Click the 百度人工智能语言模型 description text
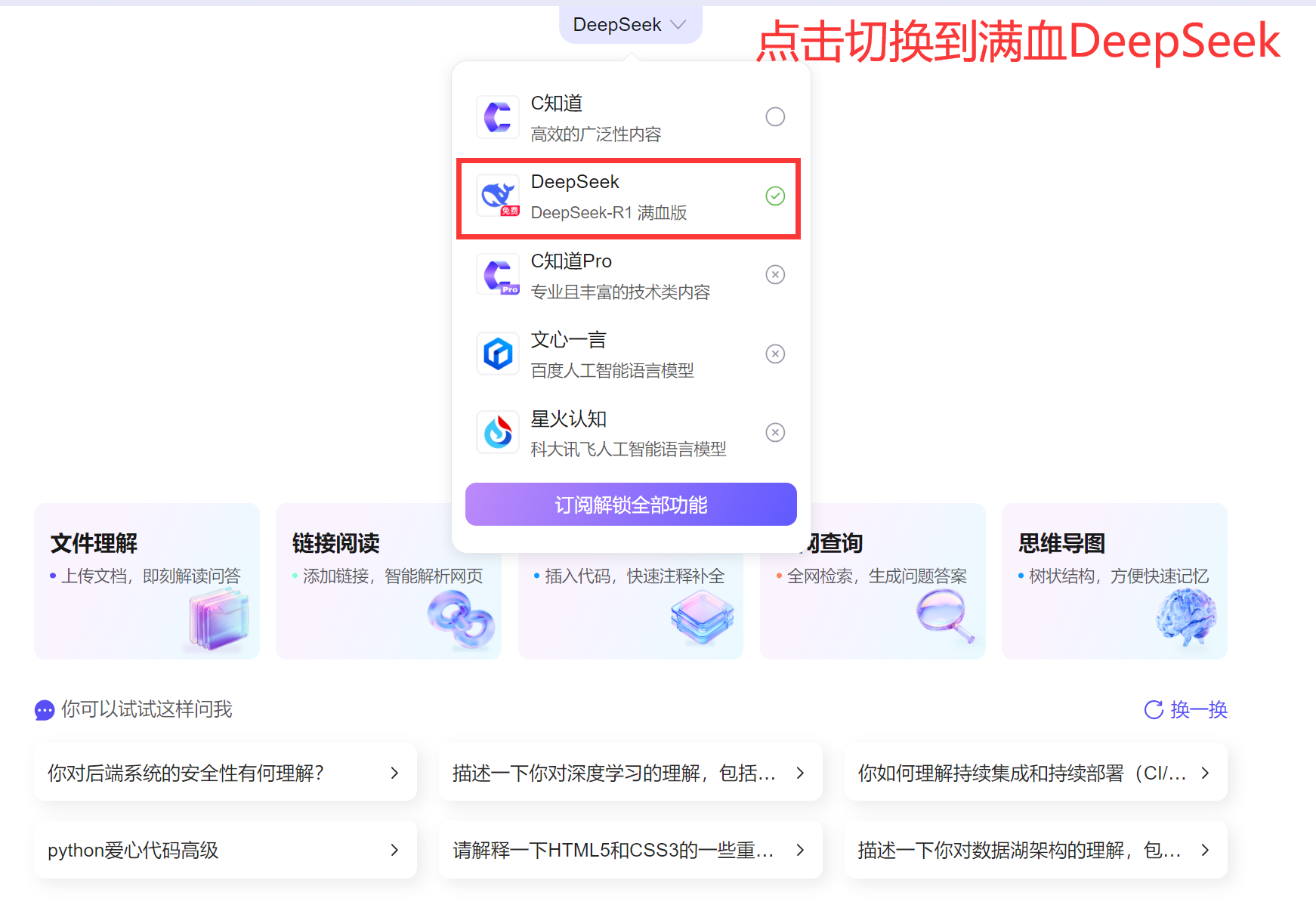The width and height of the screenshot is (1316, 911). 612,371
